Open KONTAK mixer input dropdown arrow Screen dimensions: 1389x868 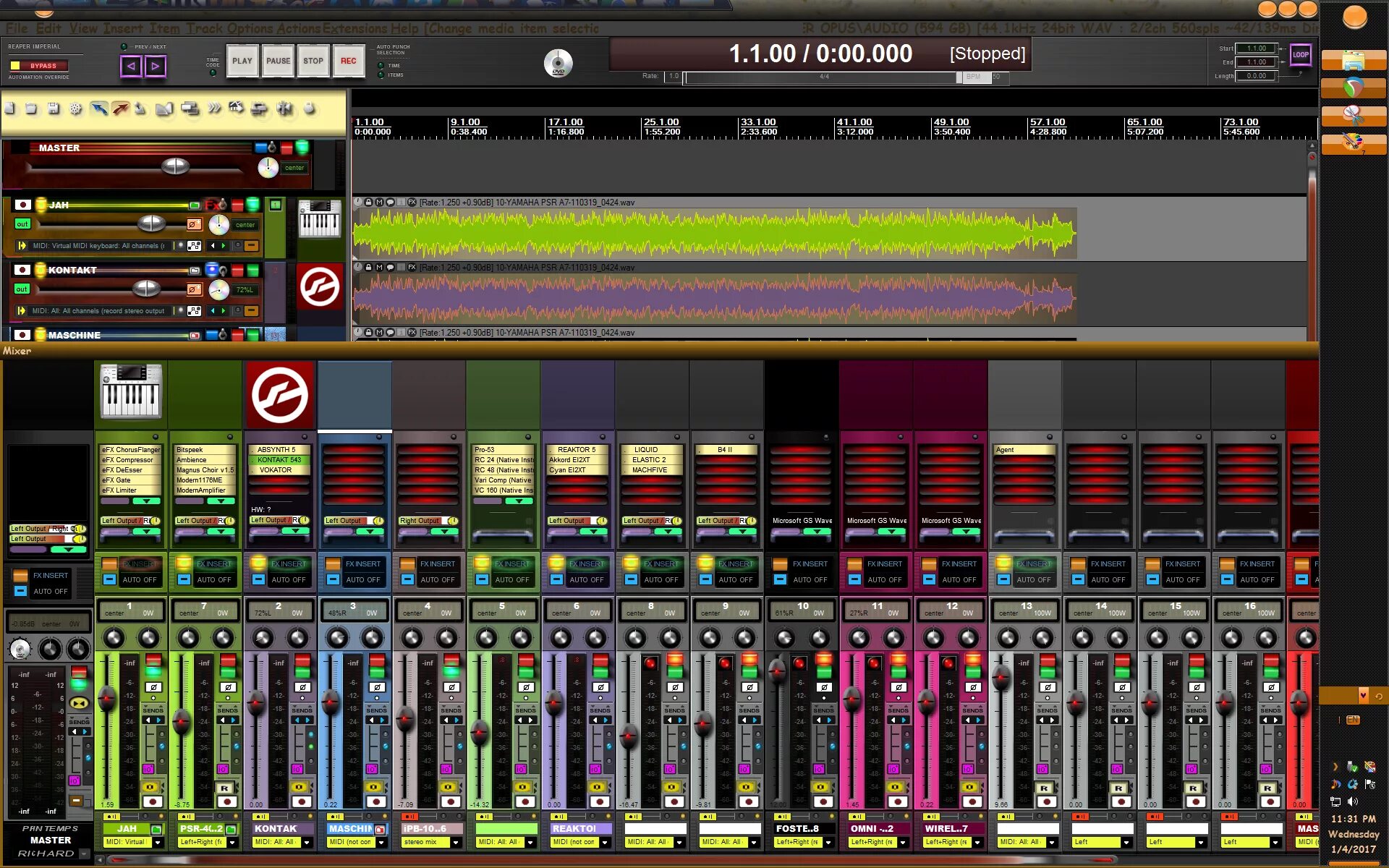[307, 843]
